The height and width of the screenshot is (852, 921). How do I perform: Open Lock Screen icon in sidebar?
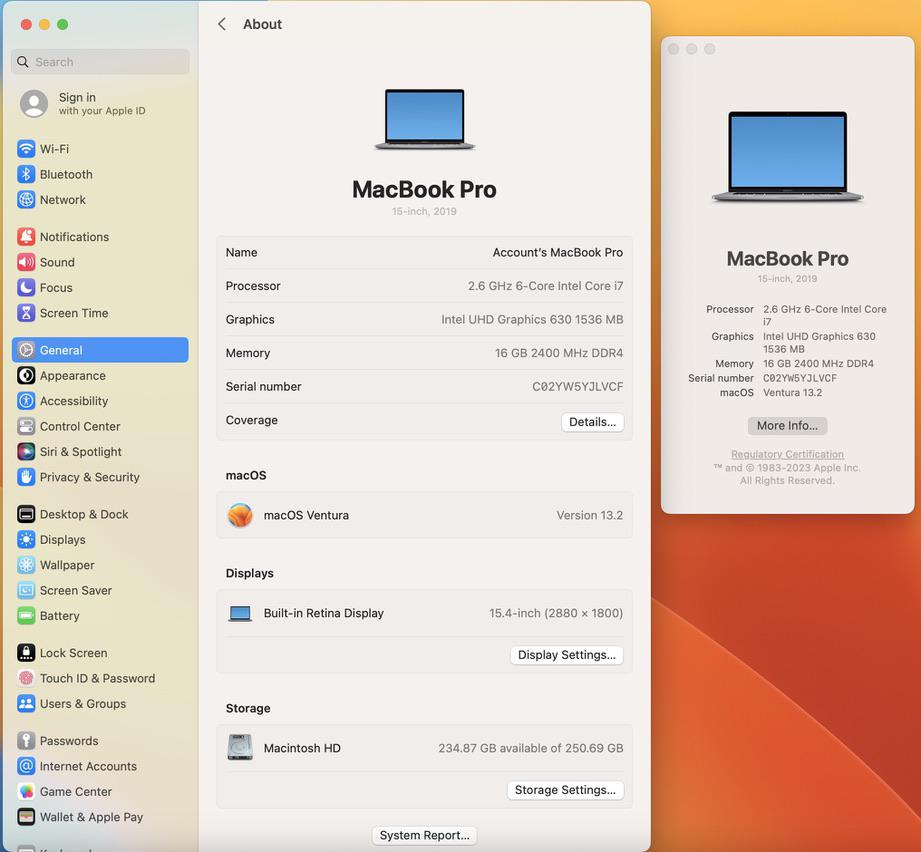tap(26, 653)
